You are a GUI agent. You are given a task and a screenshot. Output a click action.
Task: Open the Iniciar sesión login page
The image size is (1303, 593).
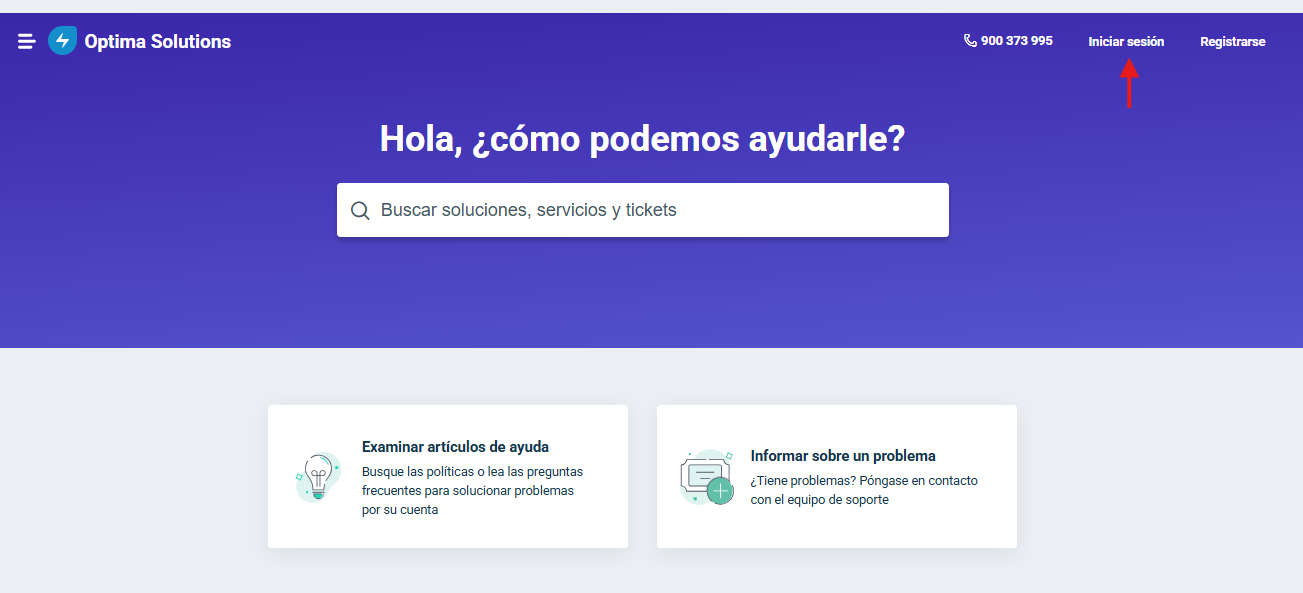[1126, 42]
